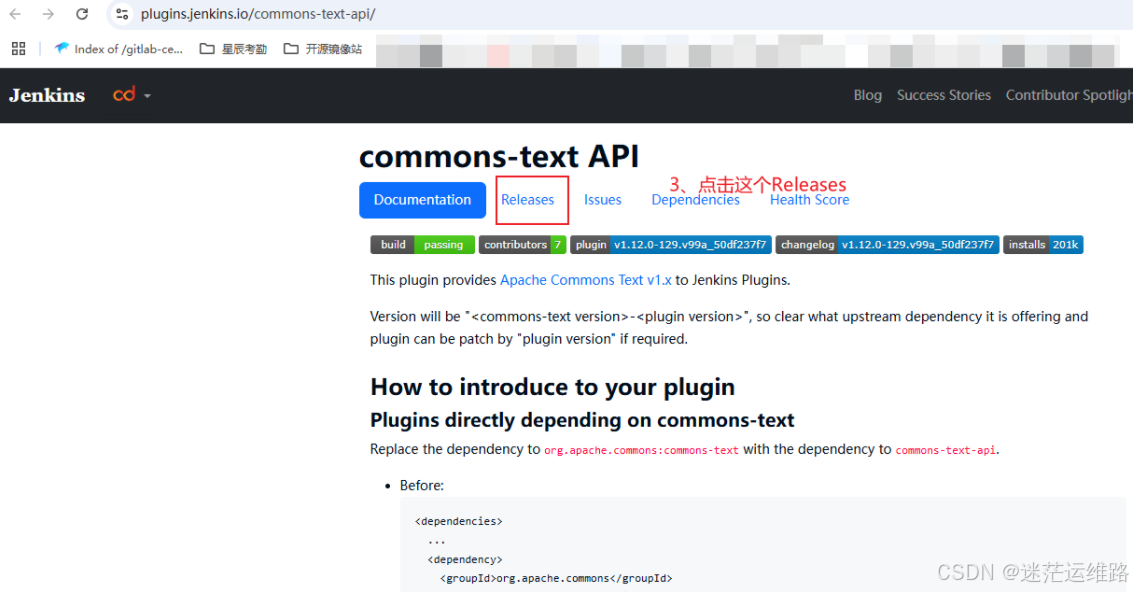Open the apps grid in bookmarks bar
Screen dimensions: 1133x592
19,48
